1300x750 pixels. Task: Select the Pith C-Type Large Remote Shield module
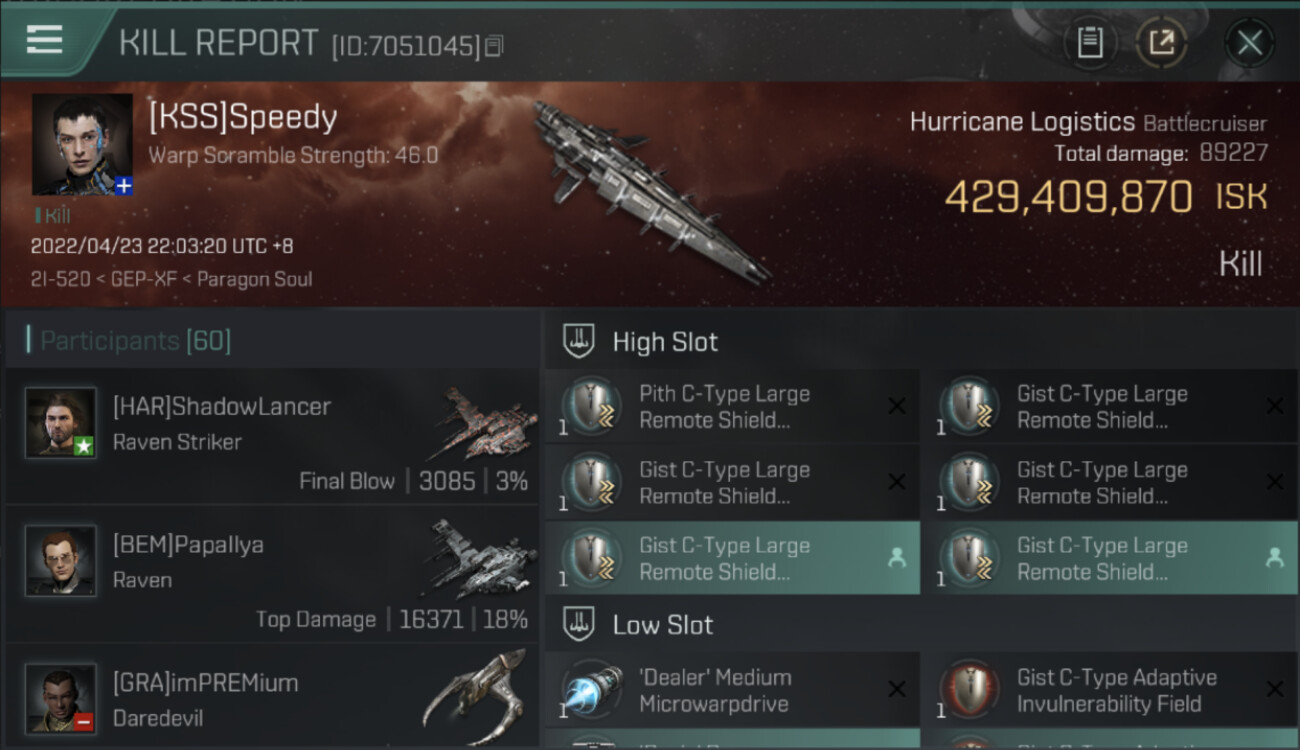732,407
